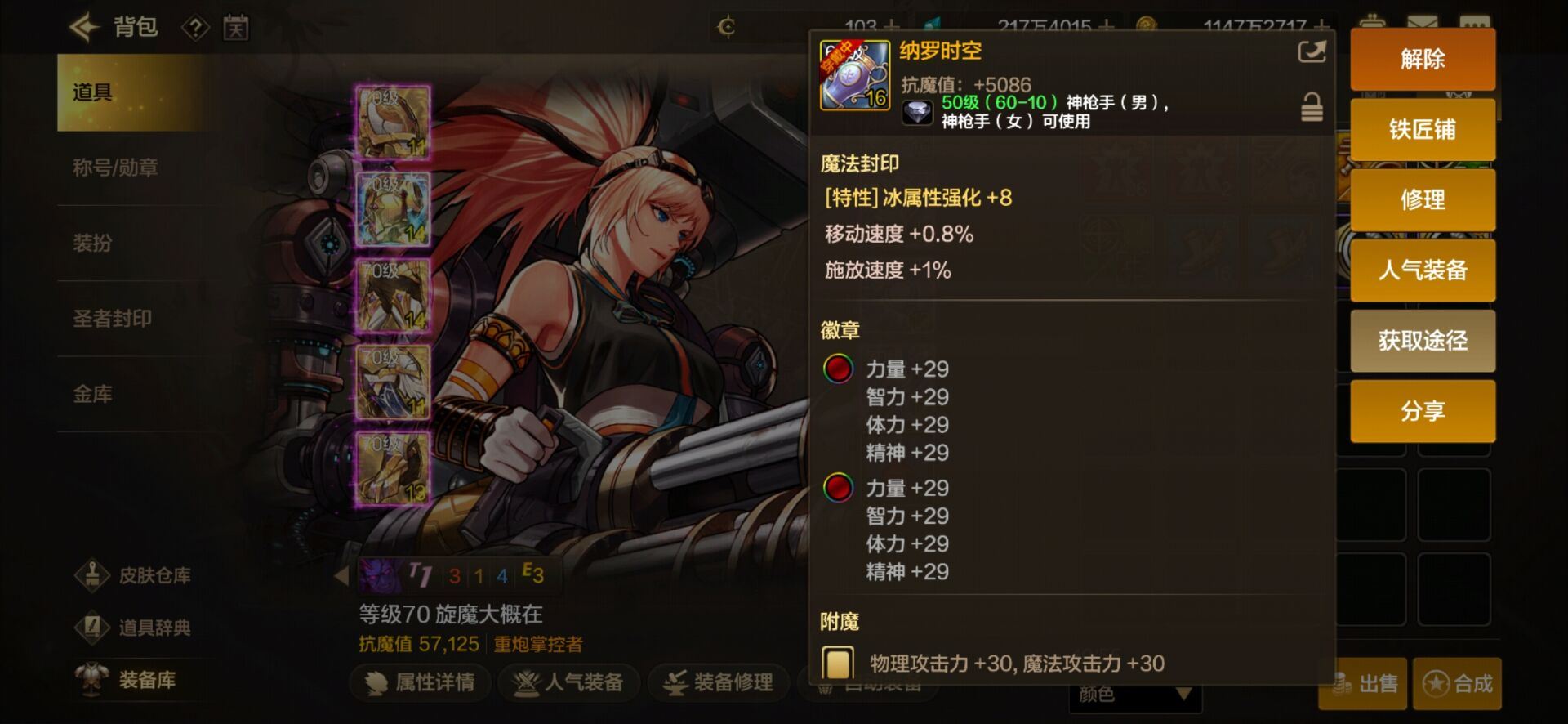Switch to the 称号/勋章 tab
Viewport: 1568px width, 724px height.
115,168
